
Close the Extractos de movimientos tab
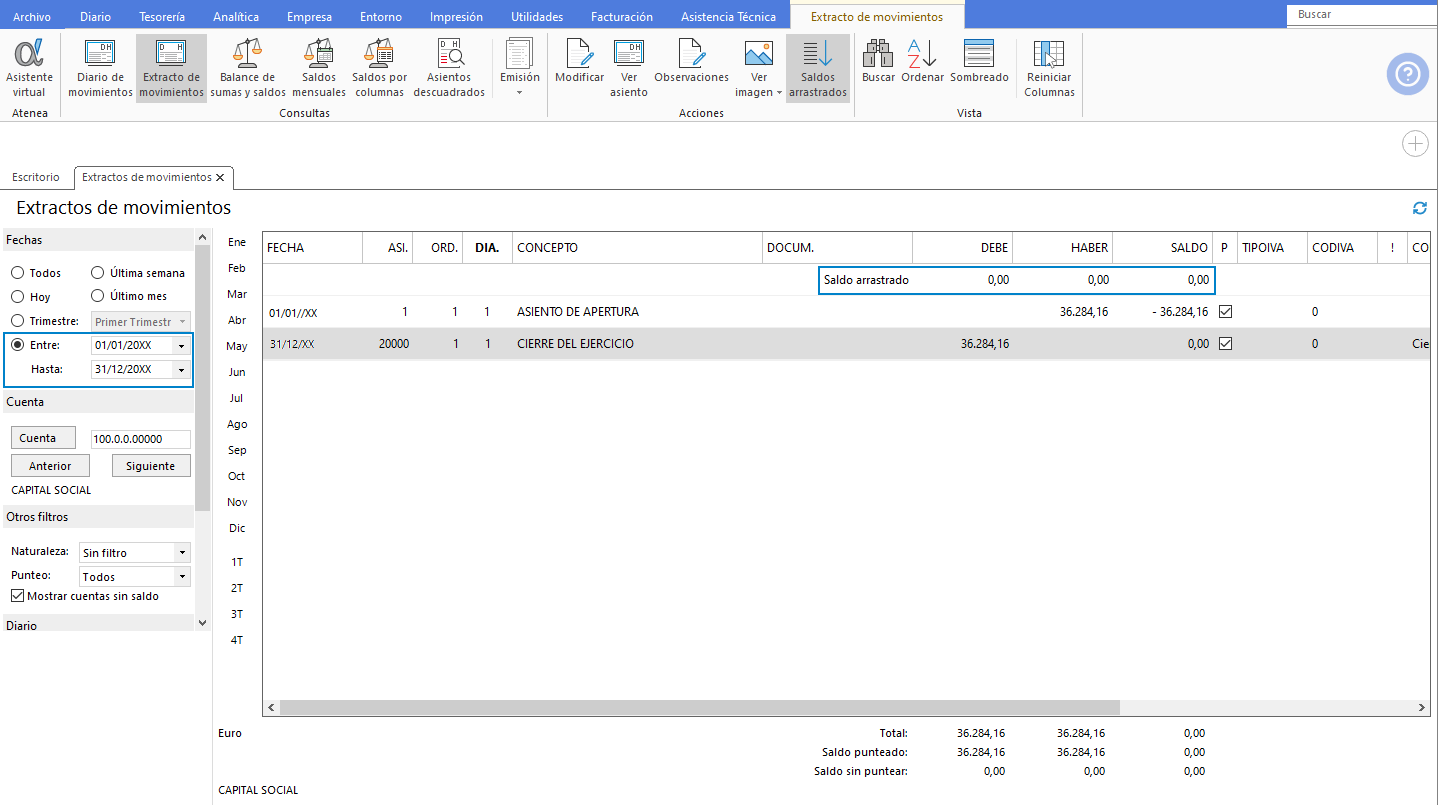point(220,177)
